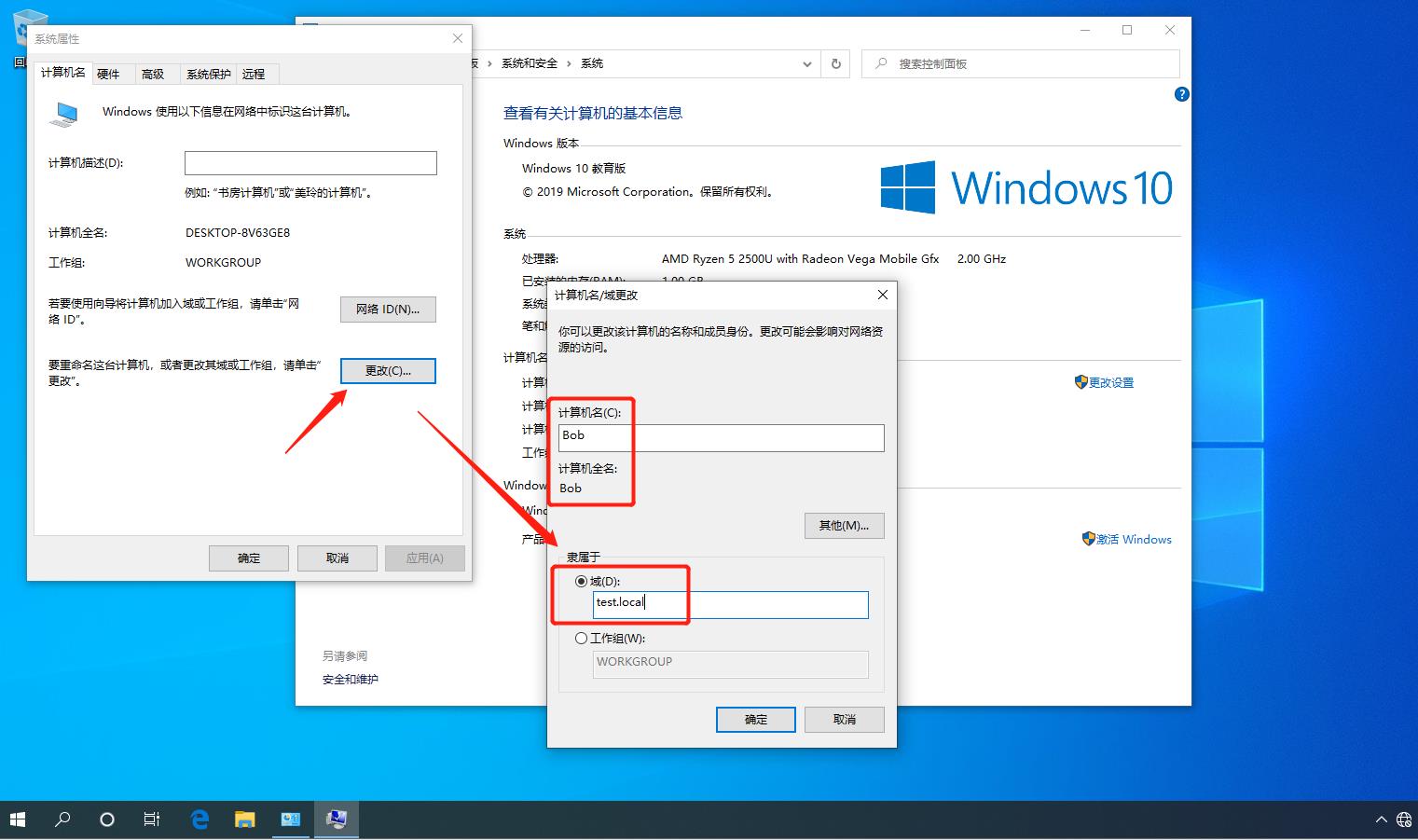
Task: Open the Windows Start menu
Action: point(18,819)
